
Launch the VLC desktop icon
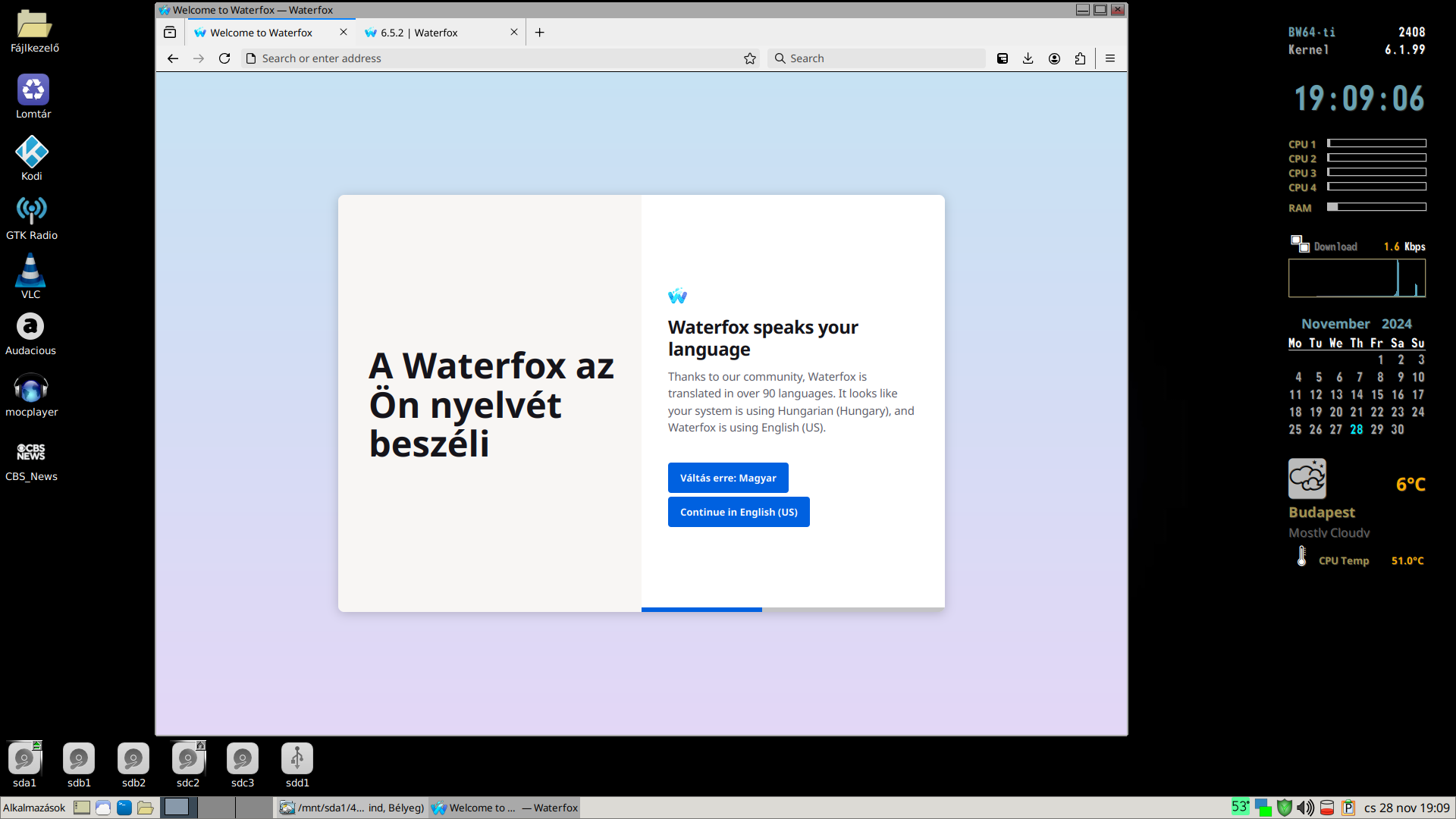31,278
